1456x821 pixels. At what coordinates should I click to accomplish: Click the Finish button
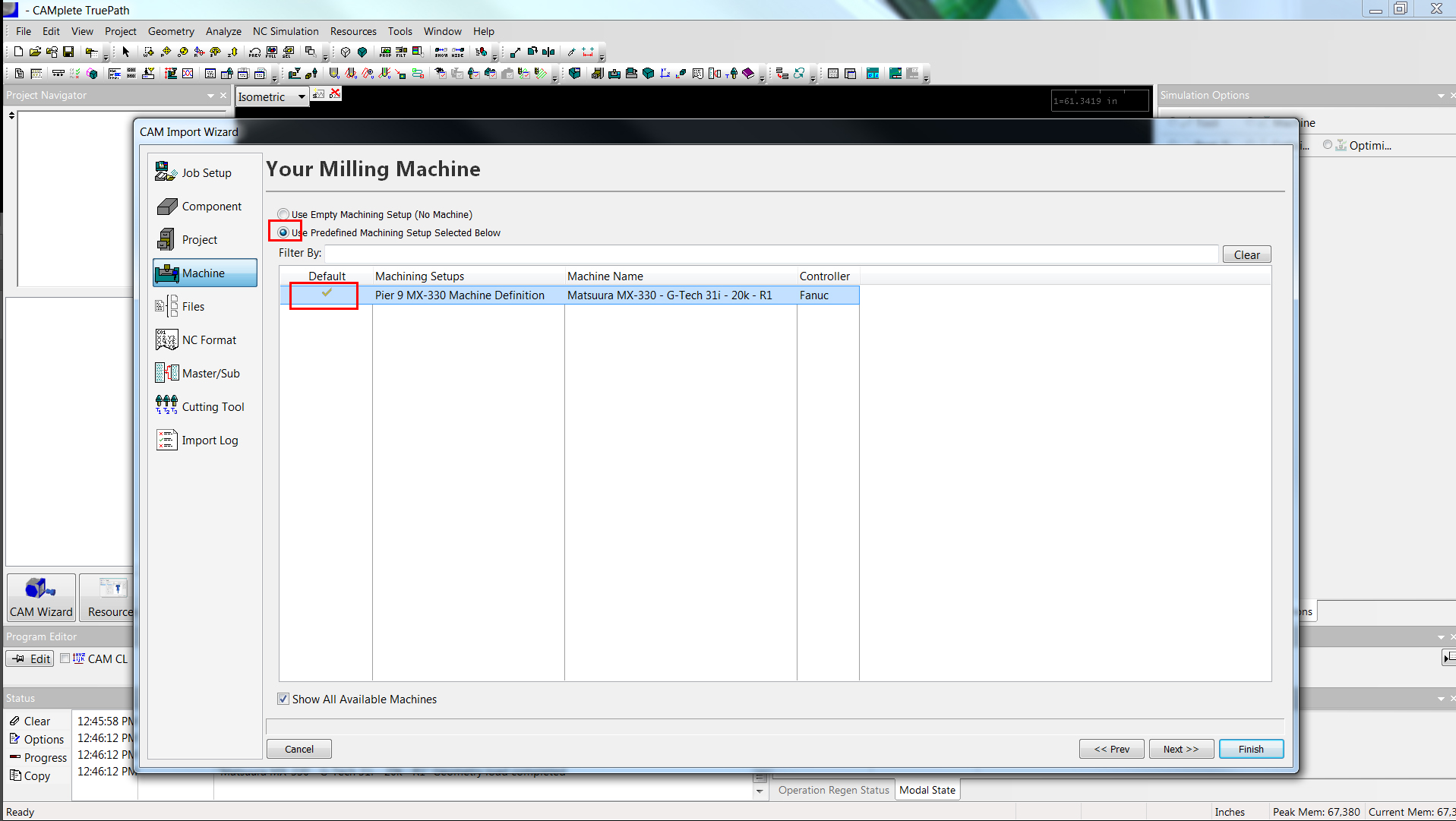pyautogui.click(x=1251, y=749)
